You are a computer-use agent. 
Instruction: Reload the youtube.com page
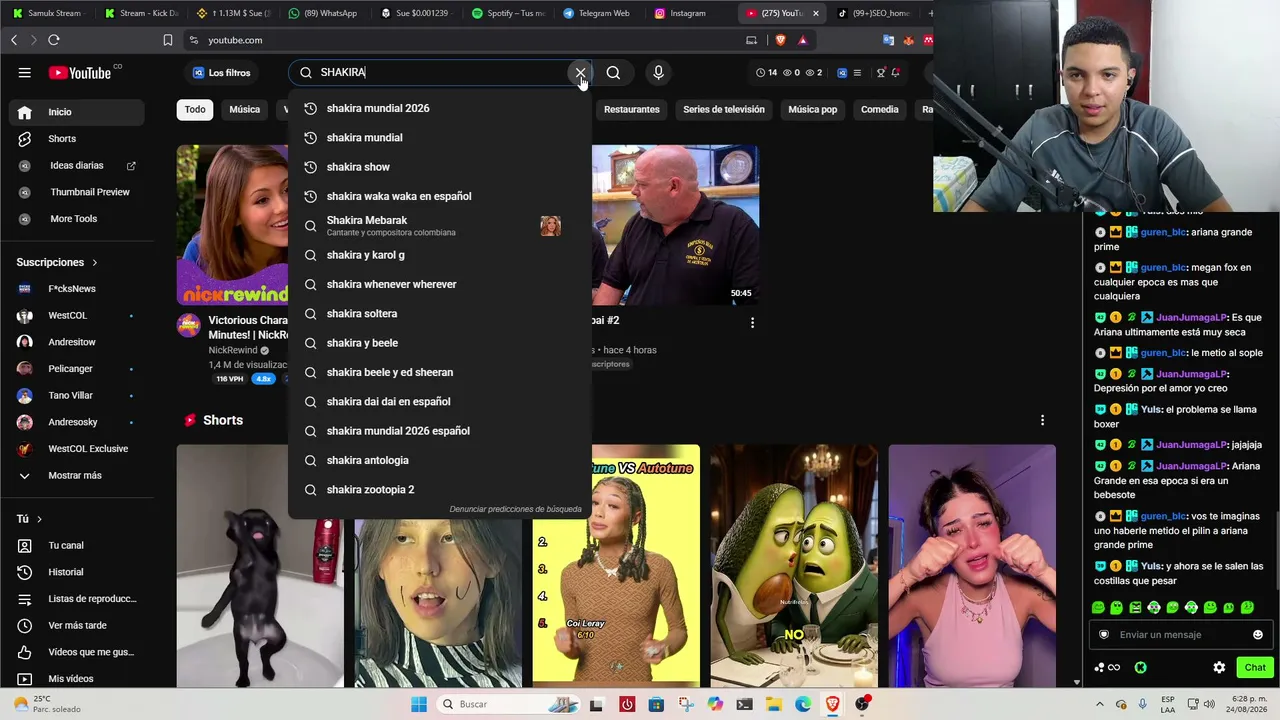tap(54, 40)
